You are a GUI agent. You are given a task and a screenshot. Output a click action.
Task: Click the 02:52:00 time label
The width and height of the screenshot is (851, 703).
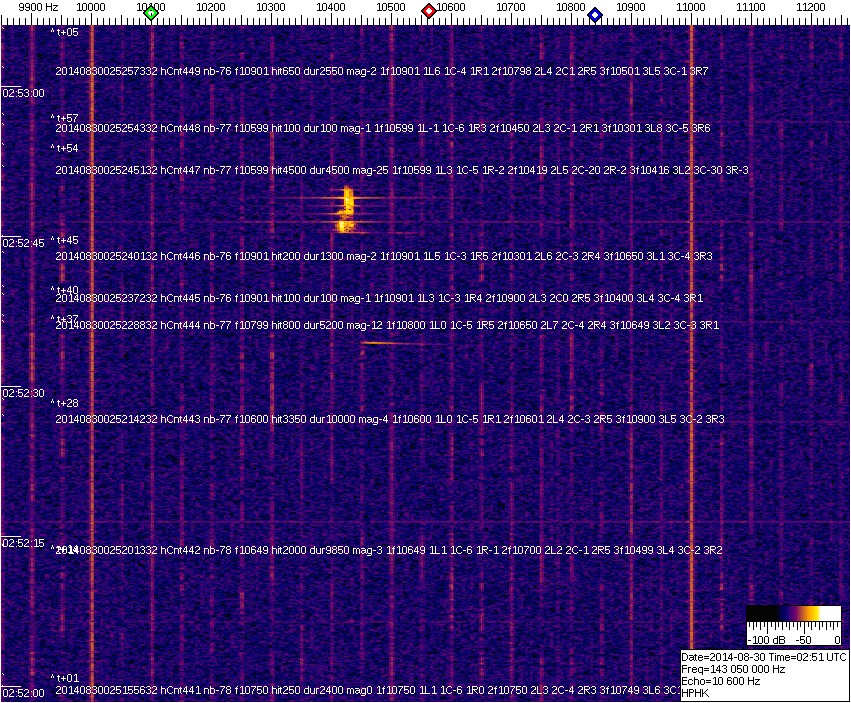[23, 693]
